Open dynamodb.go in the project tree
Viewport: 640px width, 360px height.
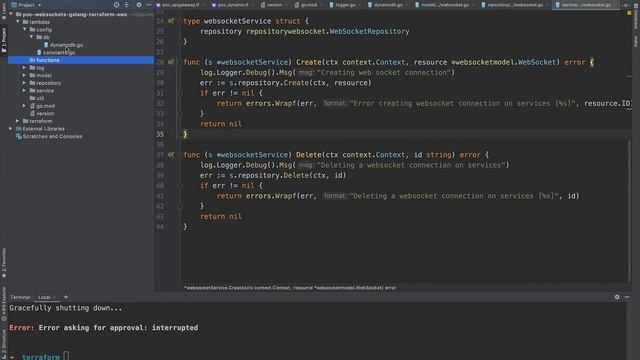[x=66, y=45]
